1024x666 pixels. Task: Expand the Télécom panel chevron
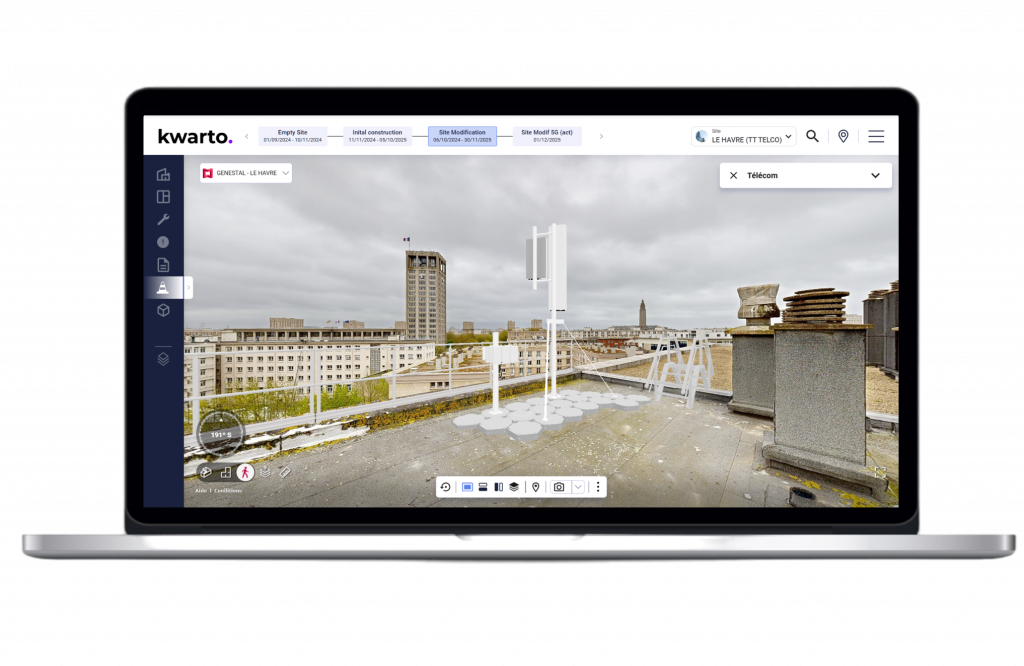(x=875, y=175)
